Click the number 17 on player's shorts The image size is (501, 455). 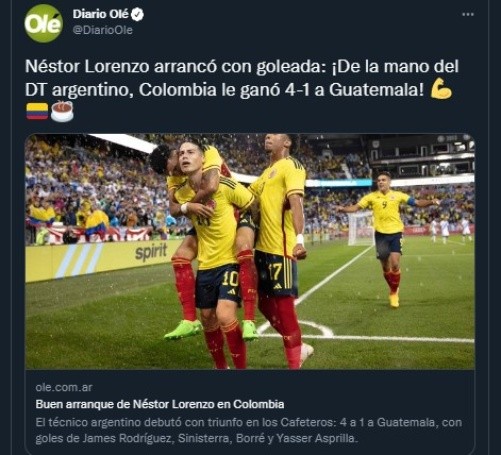coord(275,271)
